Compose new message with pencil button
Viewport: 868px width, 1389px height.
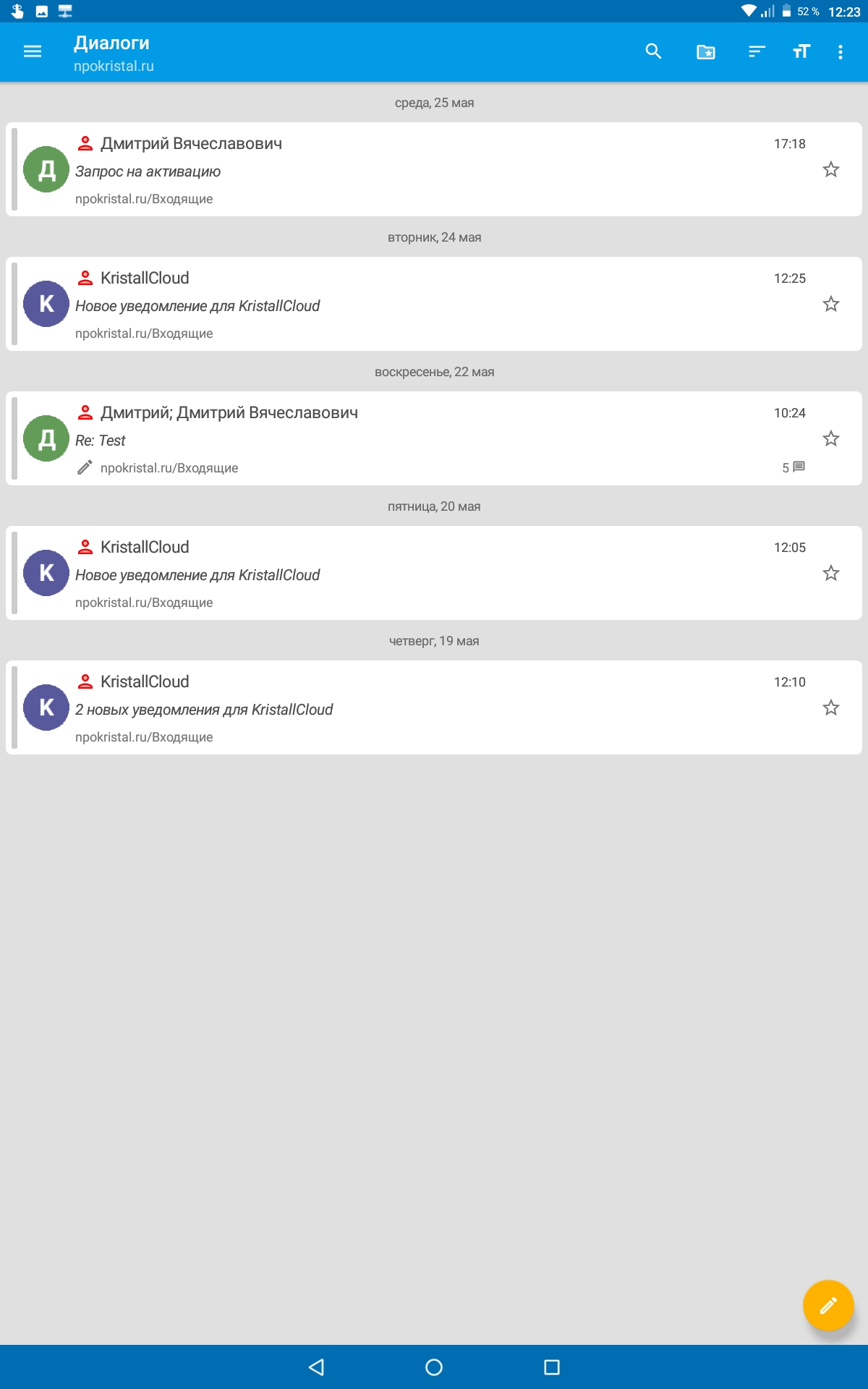point(828,1305)
